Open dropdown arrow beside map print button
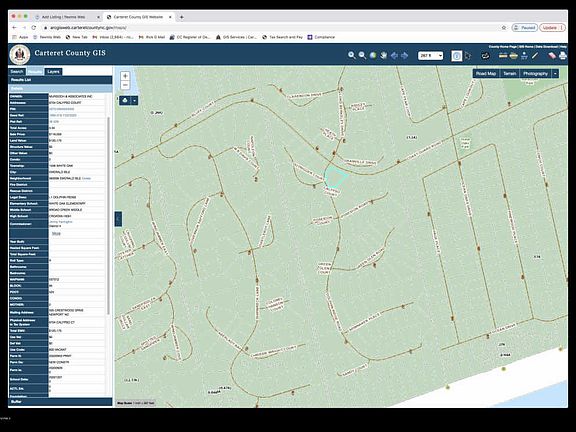 (135, 100)
